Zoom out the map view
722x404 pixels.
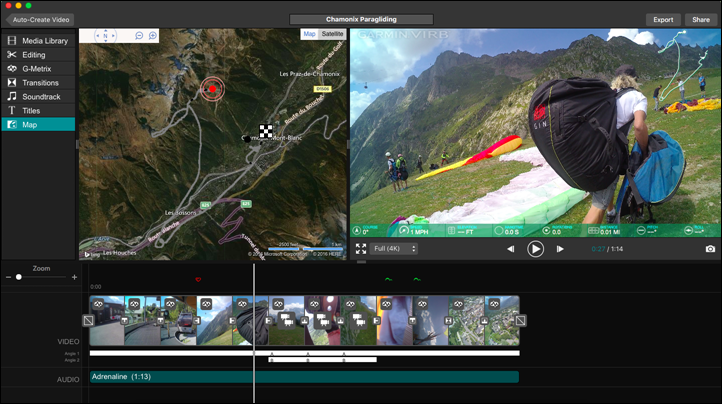[138, 35]
